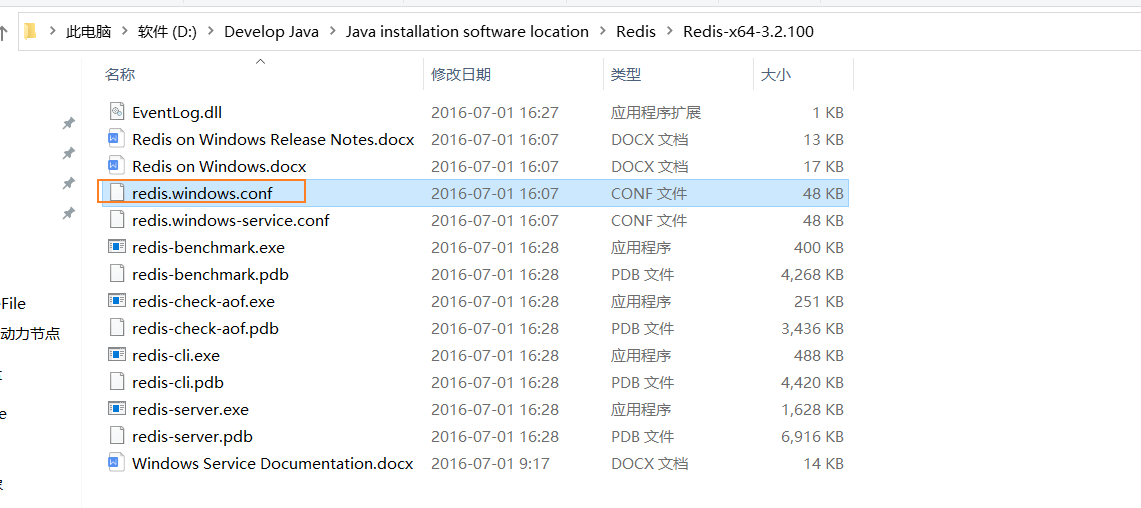Select Redis on Windows Release Notes.docx name
This screenshot has height=508, width=1141.
click(x=273, y=140)
